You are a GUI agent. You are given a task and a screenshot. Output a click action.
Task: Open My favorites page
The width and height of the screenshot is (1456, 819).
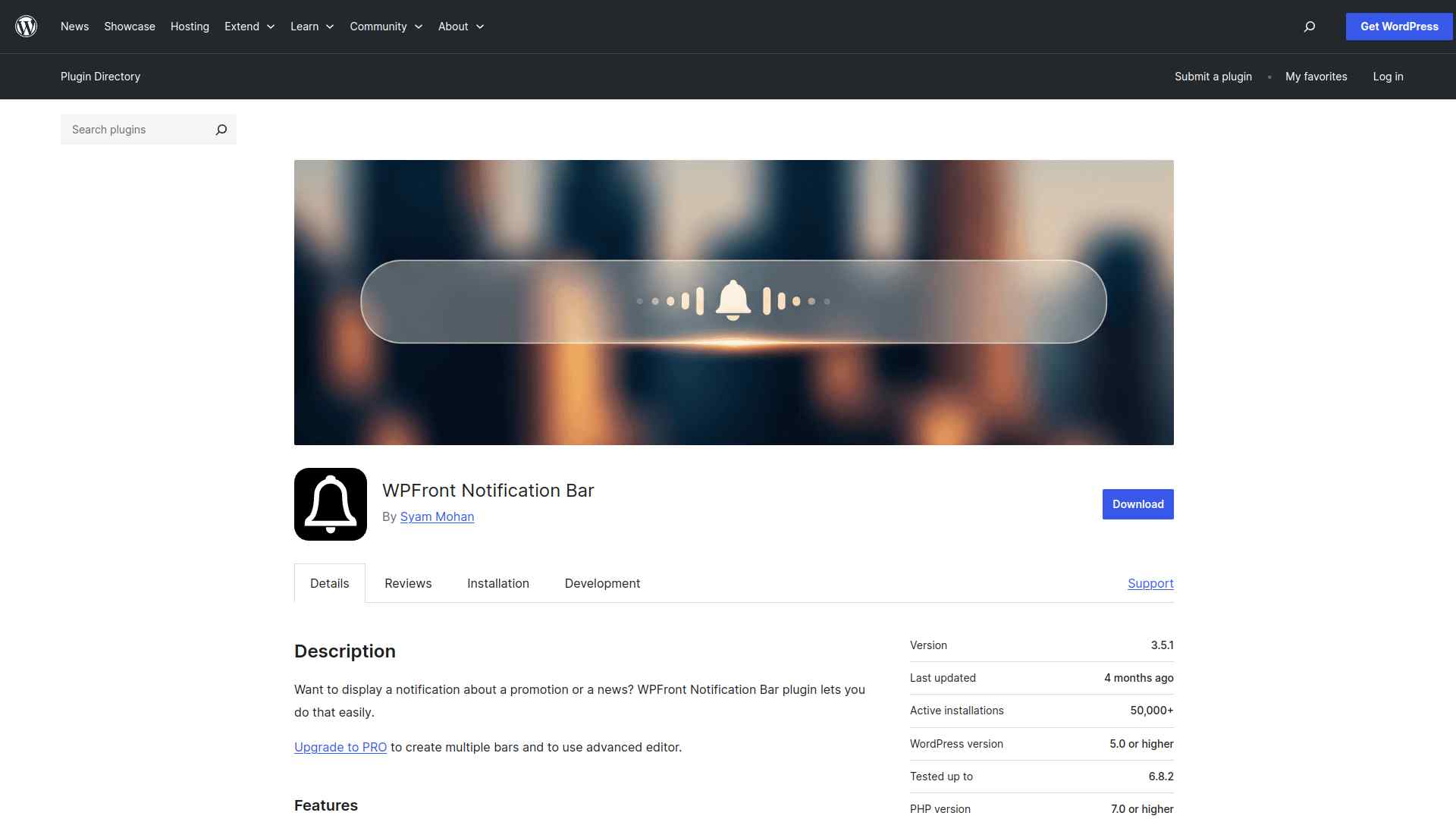(1316, 77)
